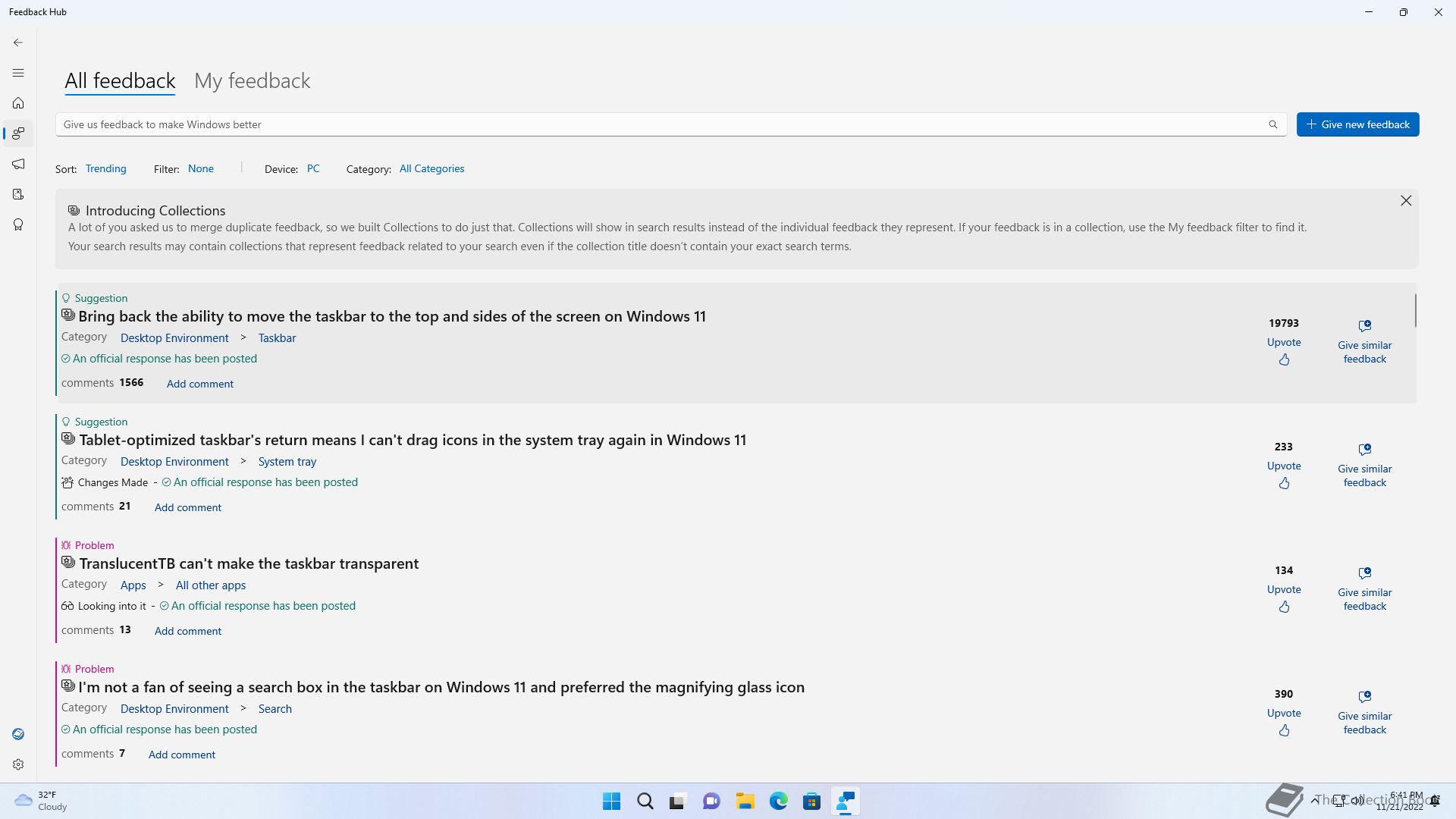This screenshot has width=1456, height=819.
Task: Open System tray category link
Action: 287,461
